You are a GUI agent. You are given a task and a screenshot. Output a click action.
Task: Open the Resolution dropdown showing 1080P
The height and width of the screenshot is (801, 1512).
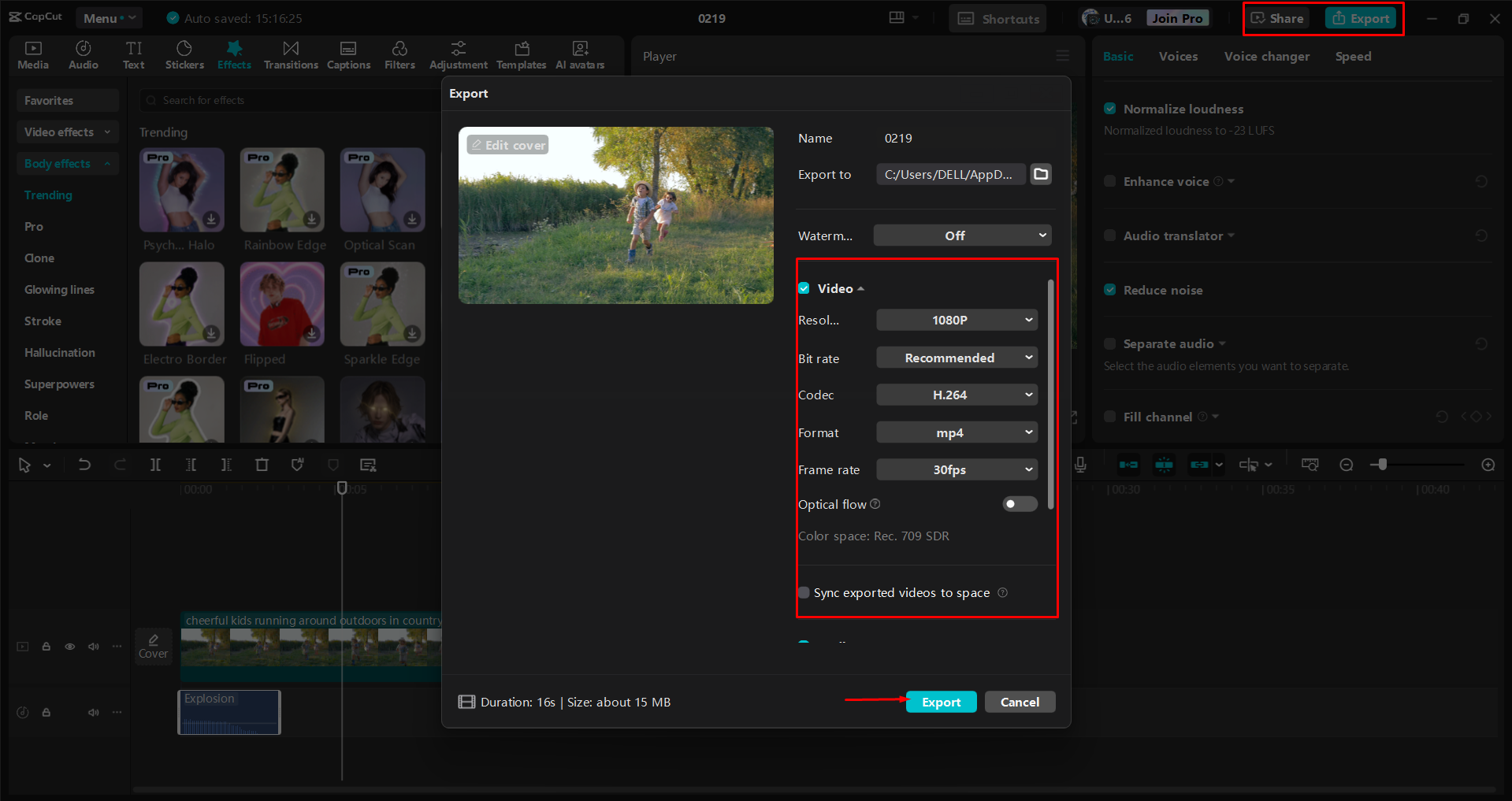[957, 320]
